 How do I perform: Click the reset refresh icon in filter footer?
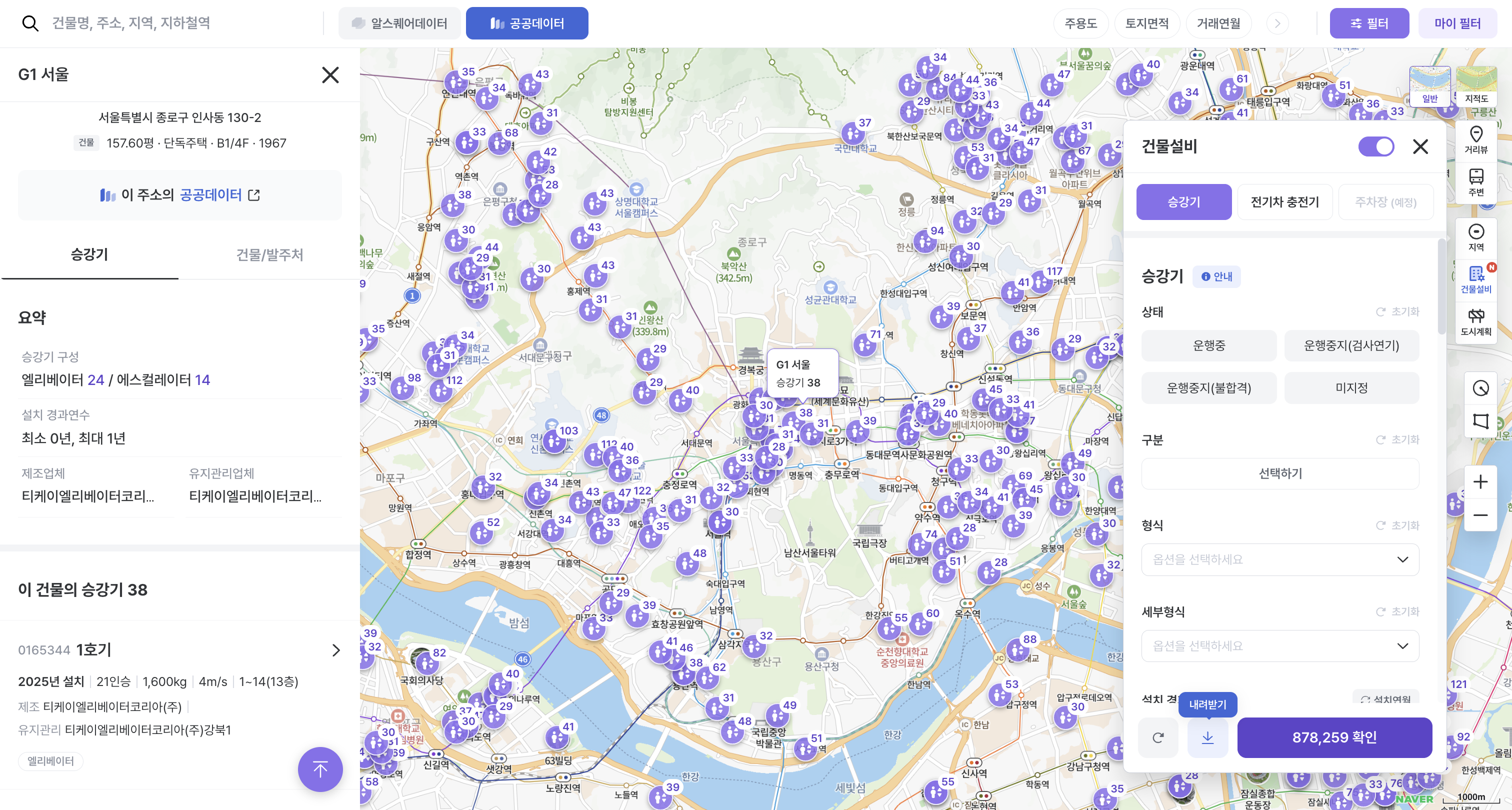tap(1158, 737)
